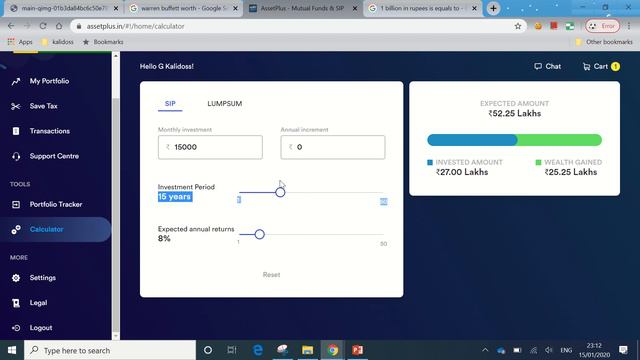Click the Error profile button

[602, 26]
